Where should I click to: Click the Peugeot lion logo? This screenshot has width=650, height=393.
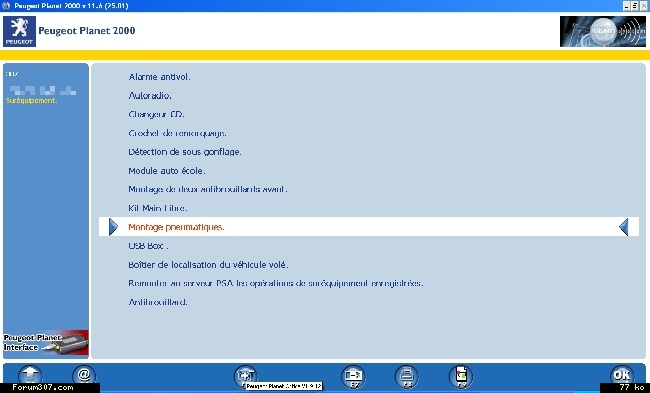coord(19,31)
